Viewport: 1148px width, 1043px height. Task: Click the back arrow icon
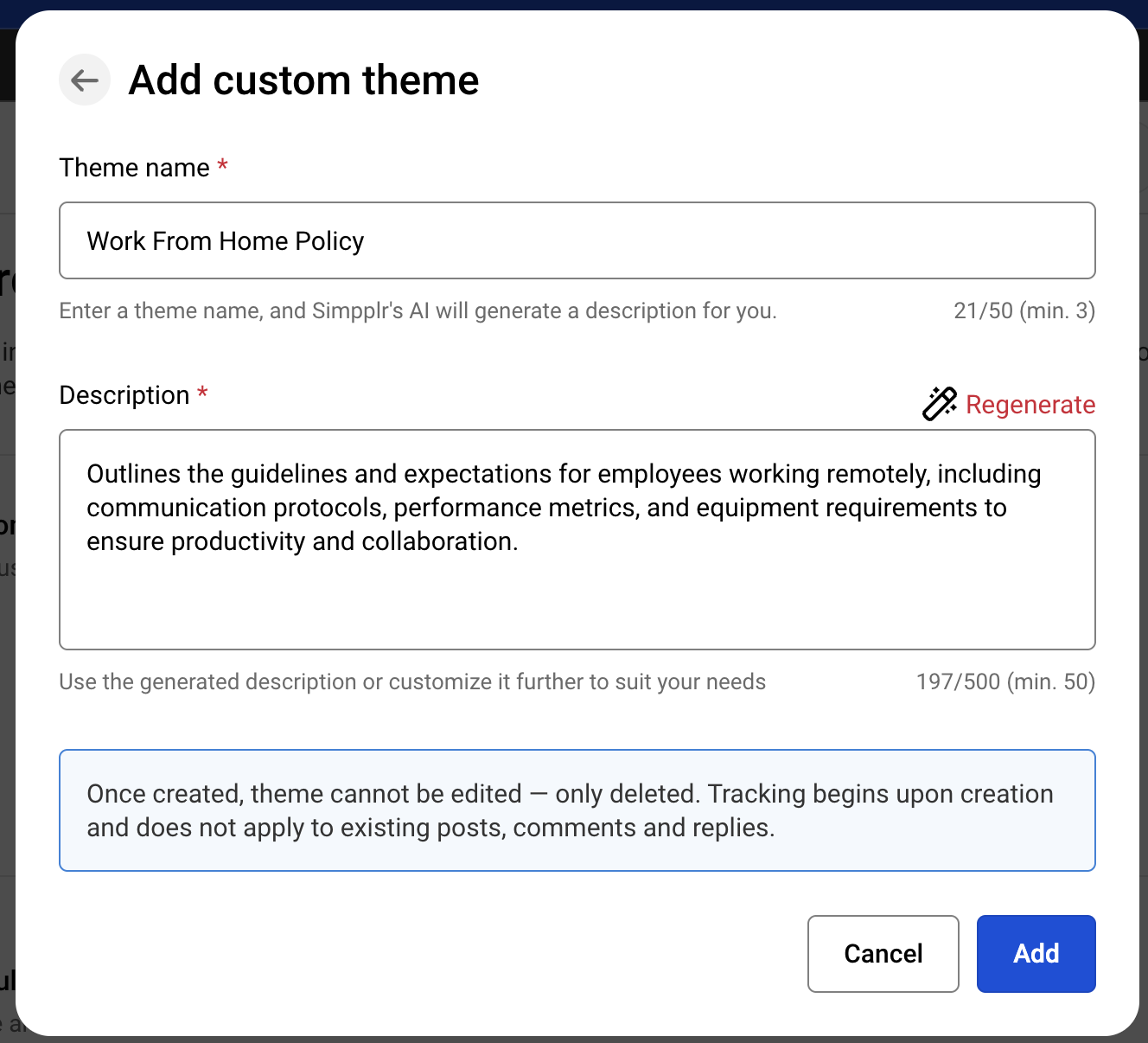(x=85, y=80)
